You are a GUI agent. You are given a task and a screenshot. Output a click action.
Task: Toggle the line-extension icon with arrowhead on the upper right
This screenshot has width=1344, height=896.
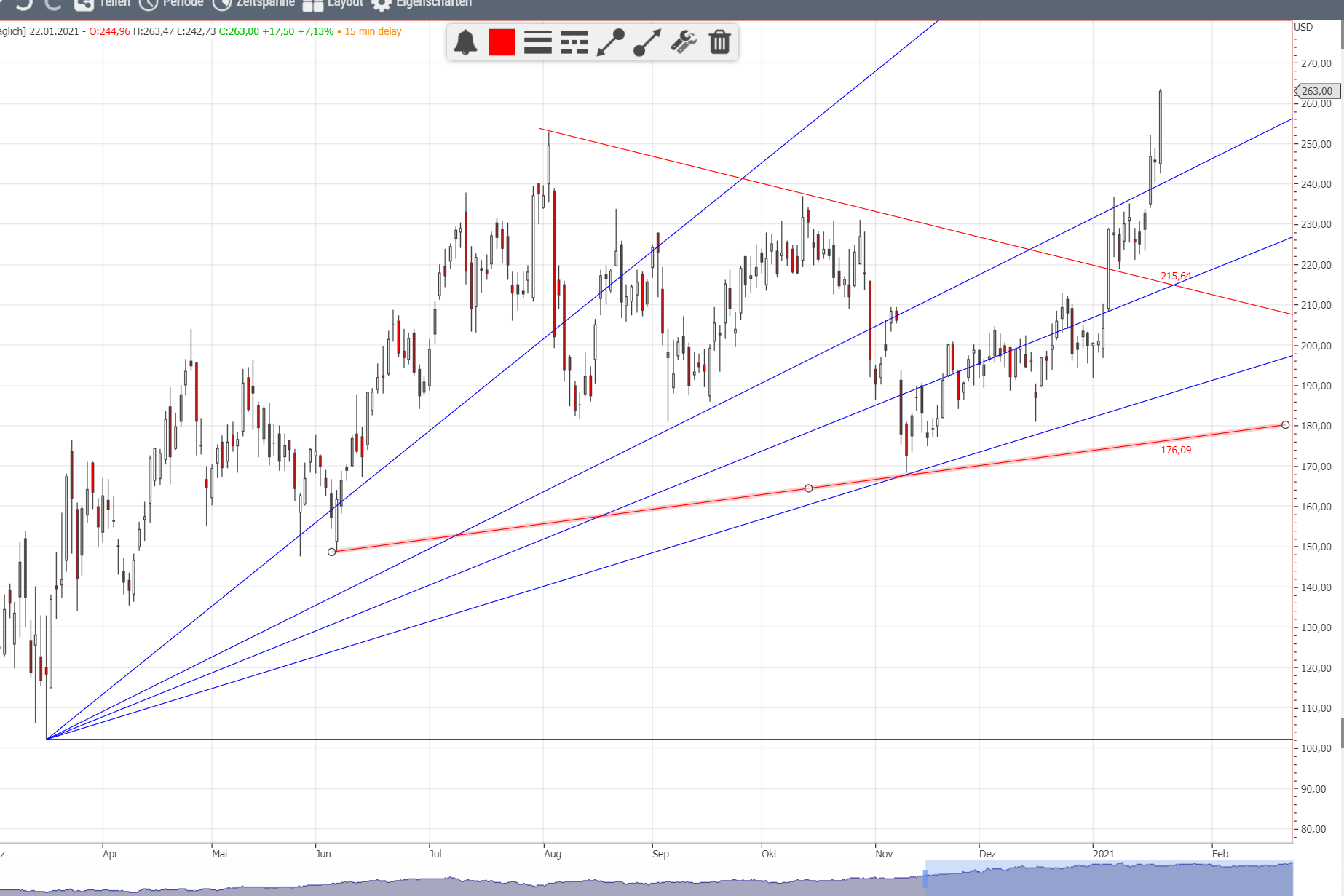tap(647, 42)
